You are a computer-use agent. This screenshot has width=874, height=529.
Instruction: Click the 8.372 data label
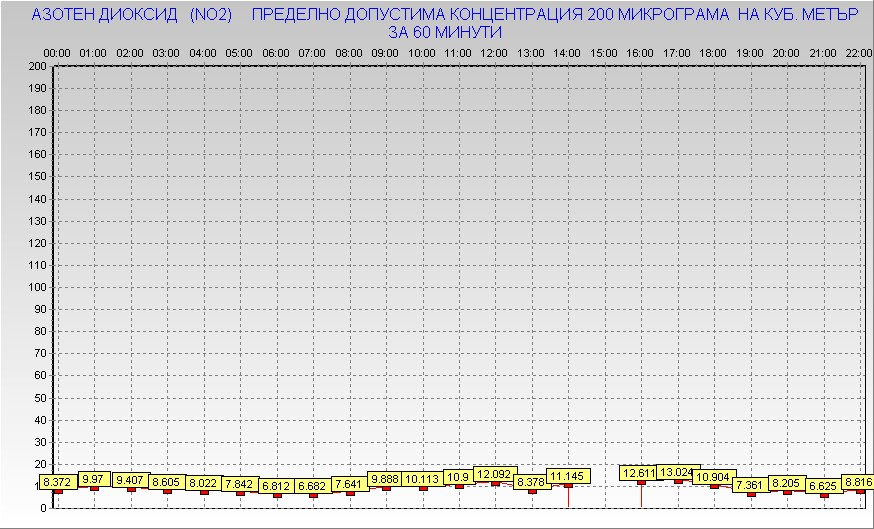coord(57,482)
